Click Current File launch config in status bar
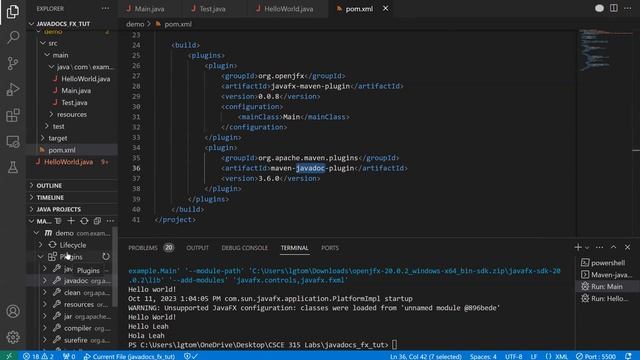 pyautogui.click(x=130, y=356)
